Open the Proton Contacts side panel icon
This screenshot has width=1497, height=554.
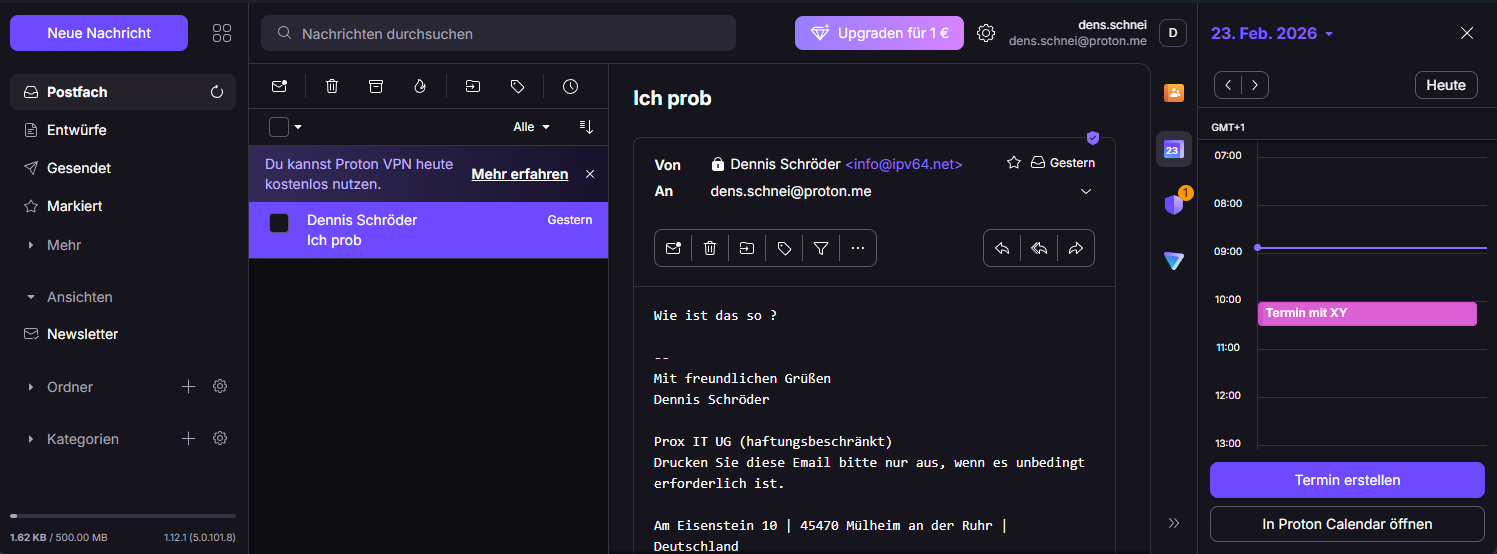click(1174, 93)
